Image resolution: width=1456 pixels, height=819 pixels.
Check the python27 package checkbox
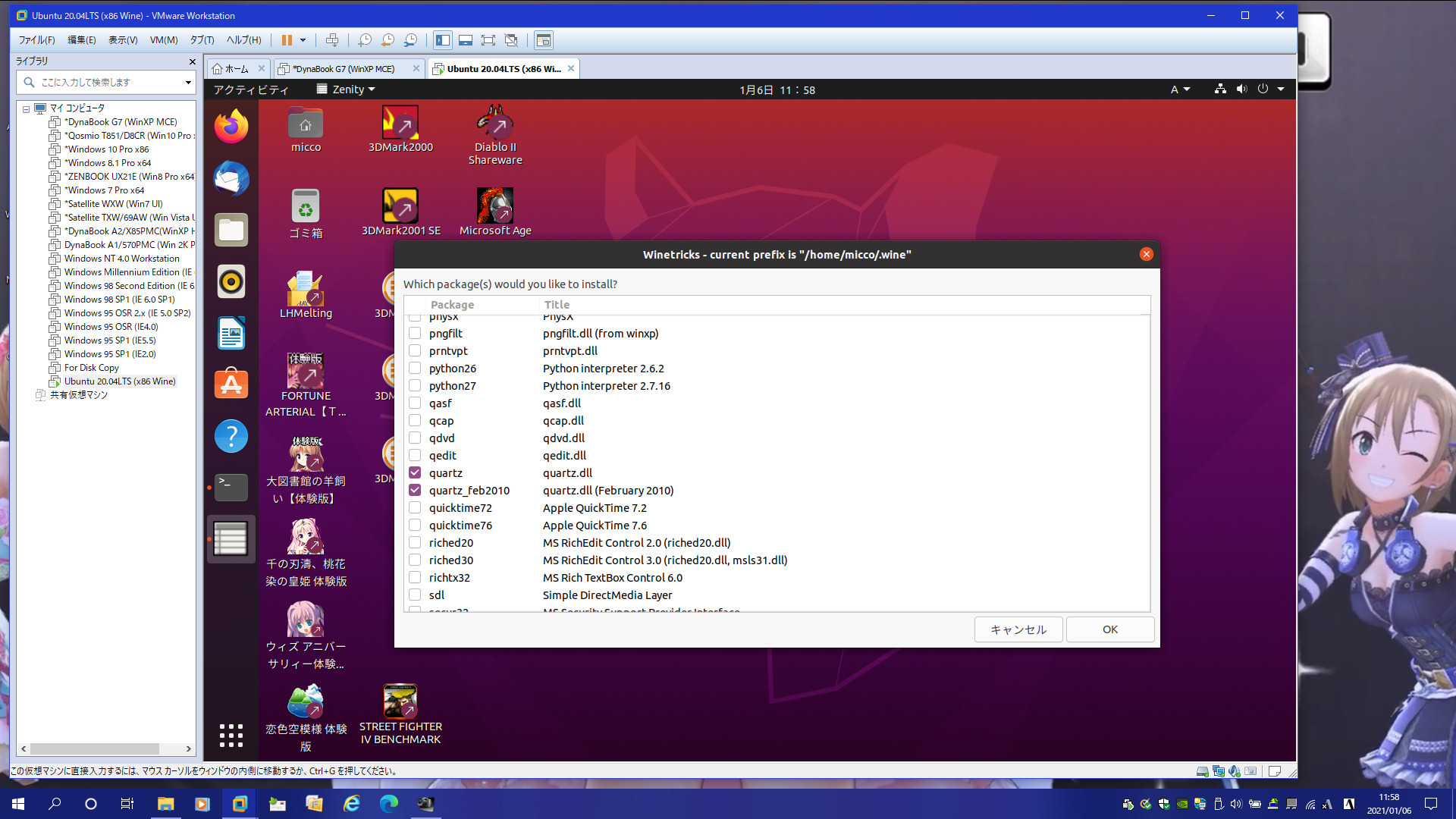point(415,385)
